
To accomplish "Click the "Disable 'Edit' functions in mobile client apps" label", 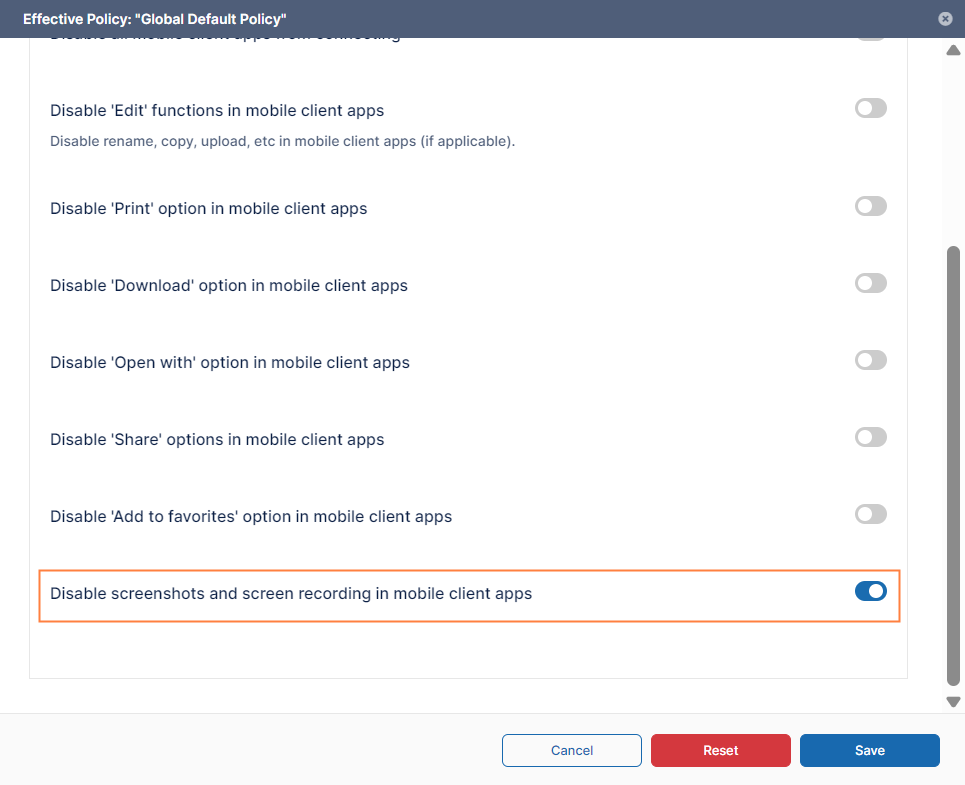I will (x=217, y=111).
